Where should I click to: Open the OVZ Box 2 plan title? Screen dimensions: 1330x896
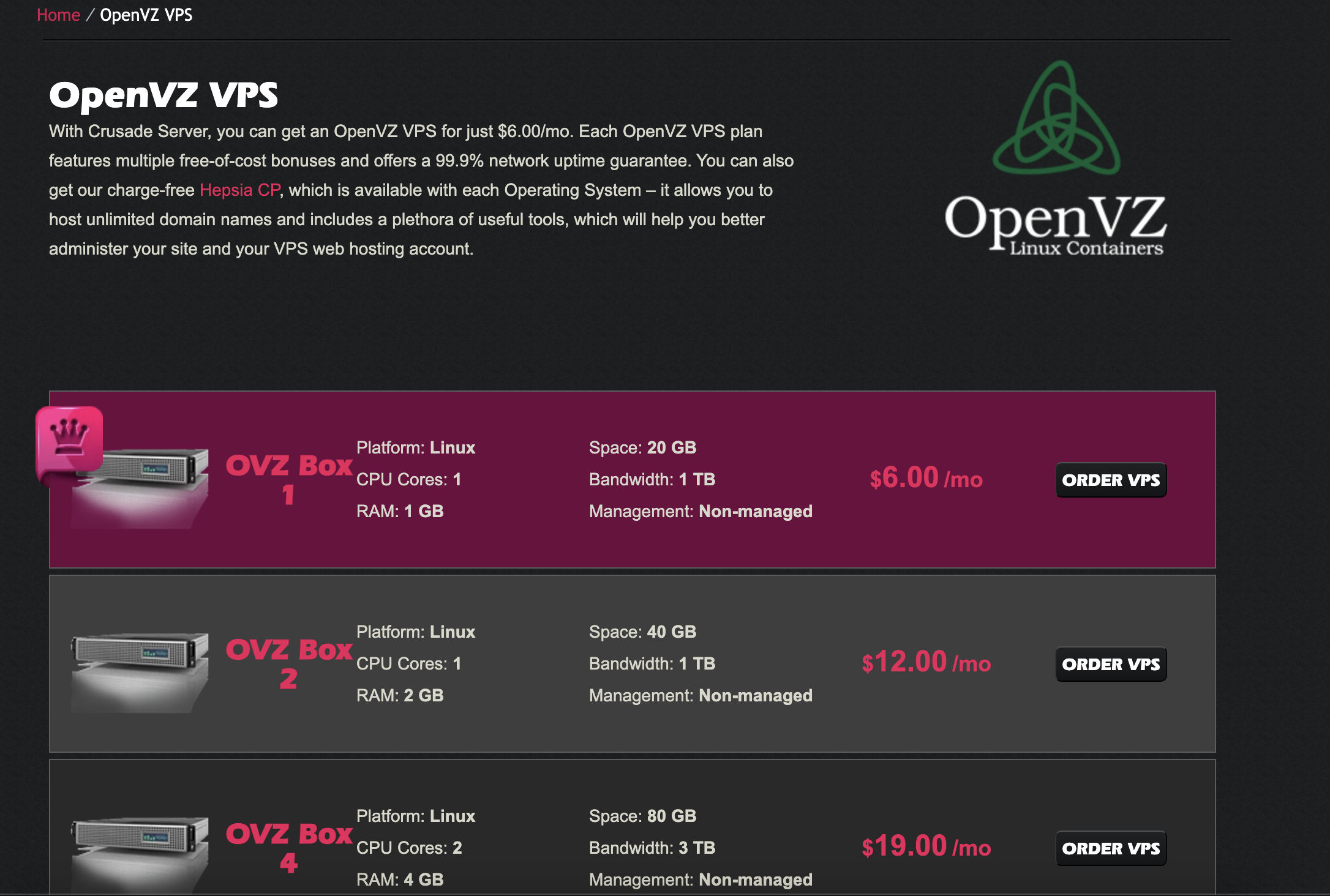click(289, 663)
